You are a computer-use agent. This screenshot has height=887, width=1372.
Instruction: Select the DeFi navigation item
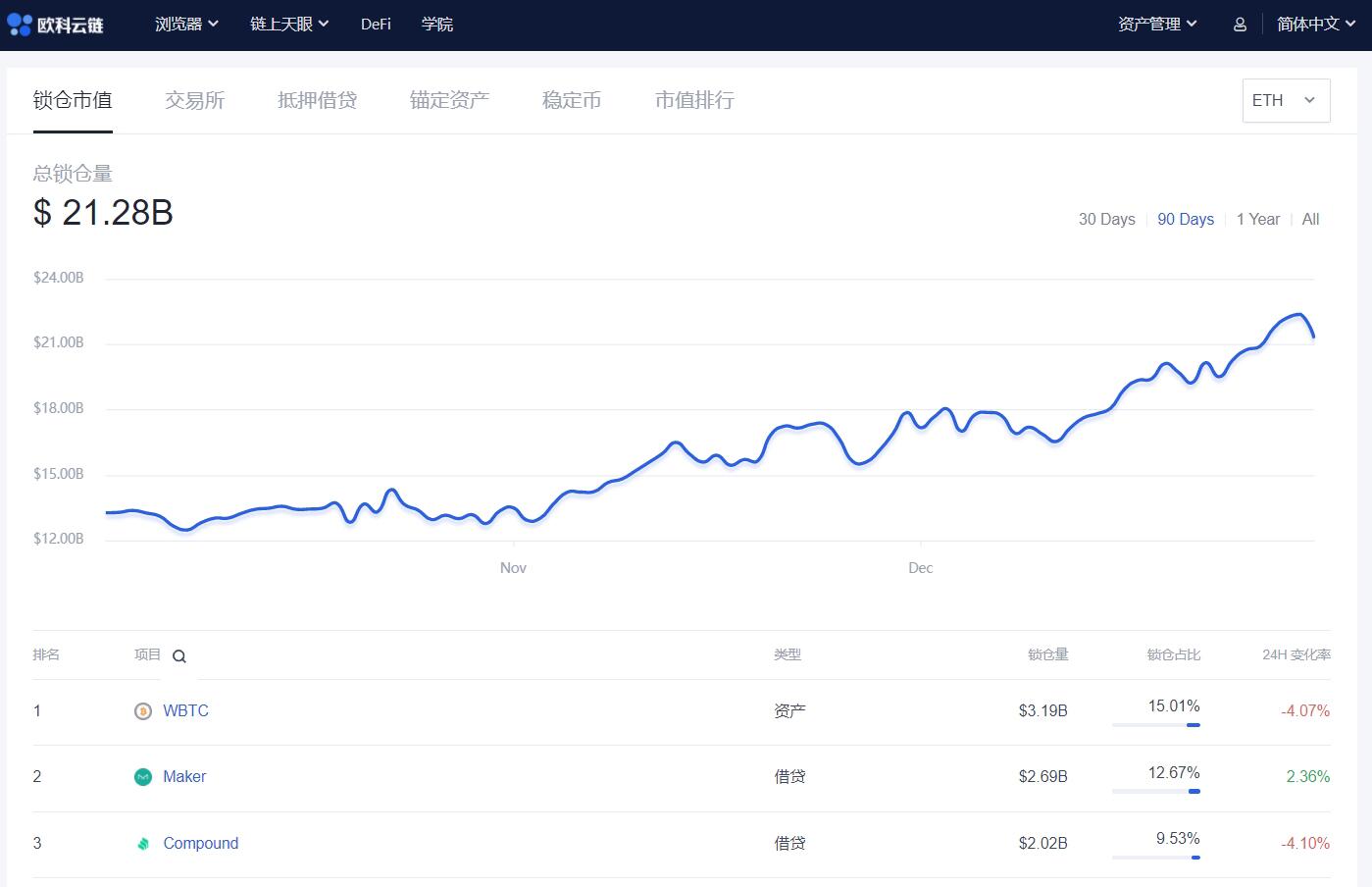376,24
